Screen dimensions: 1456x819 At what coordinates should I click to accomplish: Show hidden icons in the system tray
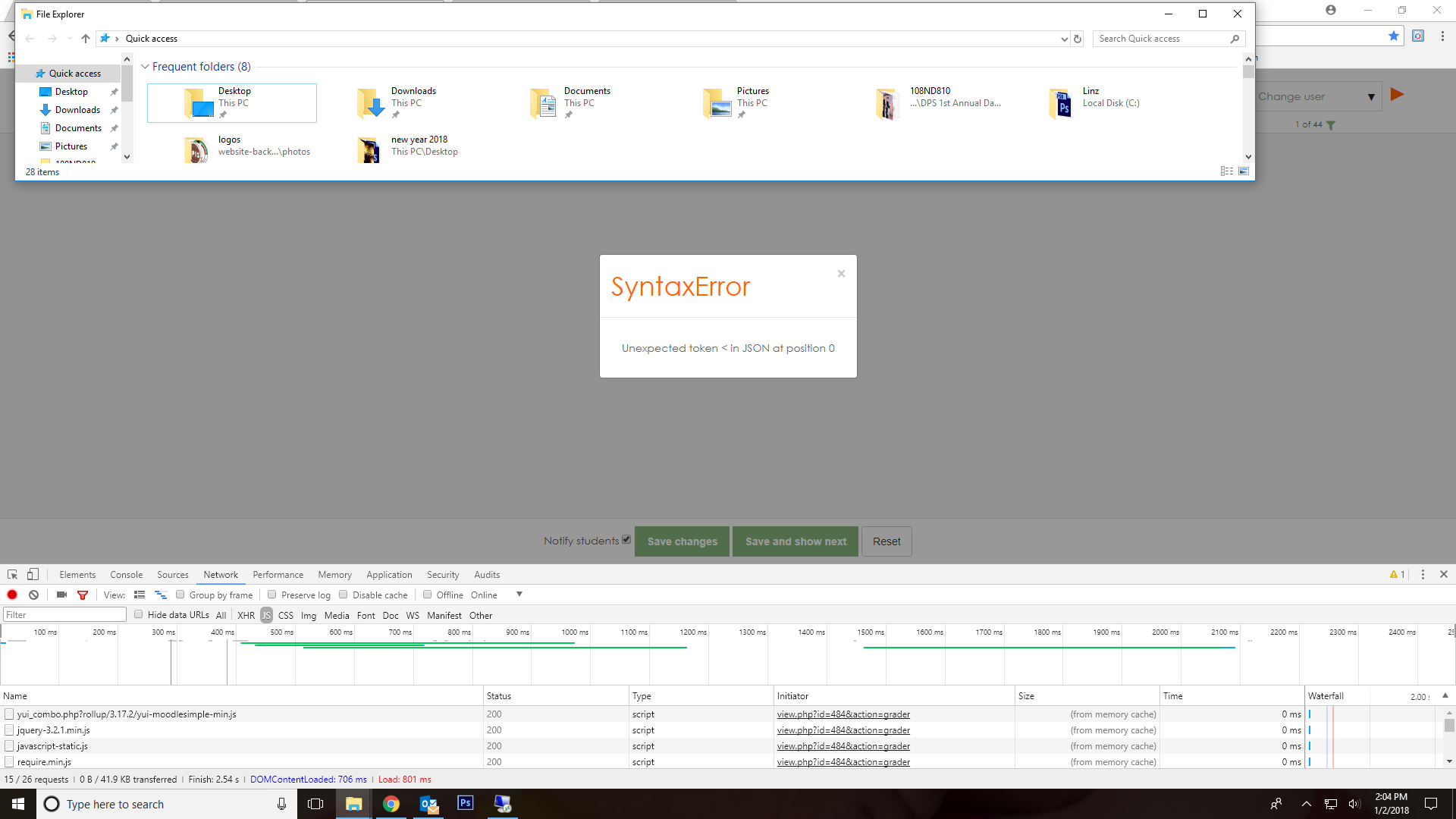(1306, 804)
